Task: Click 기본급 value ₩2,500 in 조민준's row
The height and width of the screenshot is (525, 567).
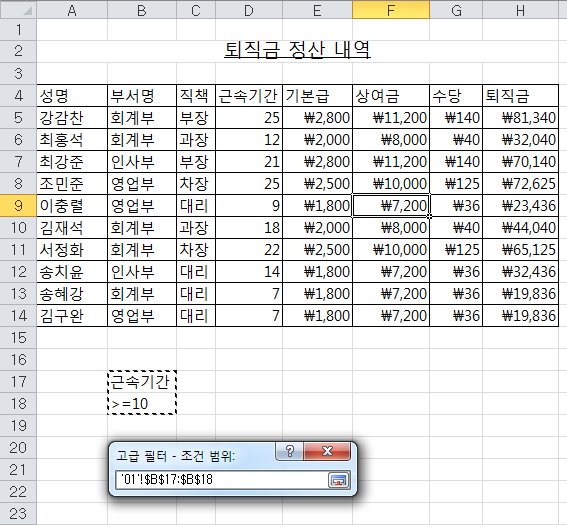Action: (x=317, y=184)
